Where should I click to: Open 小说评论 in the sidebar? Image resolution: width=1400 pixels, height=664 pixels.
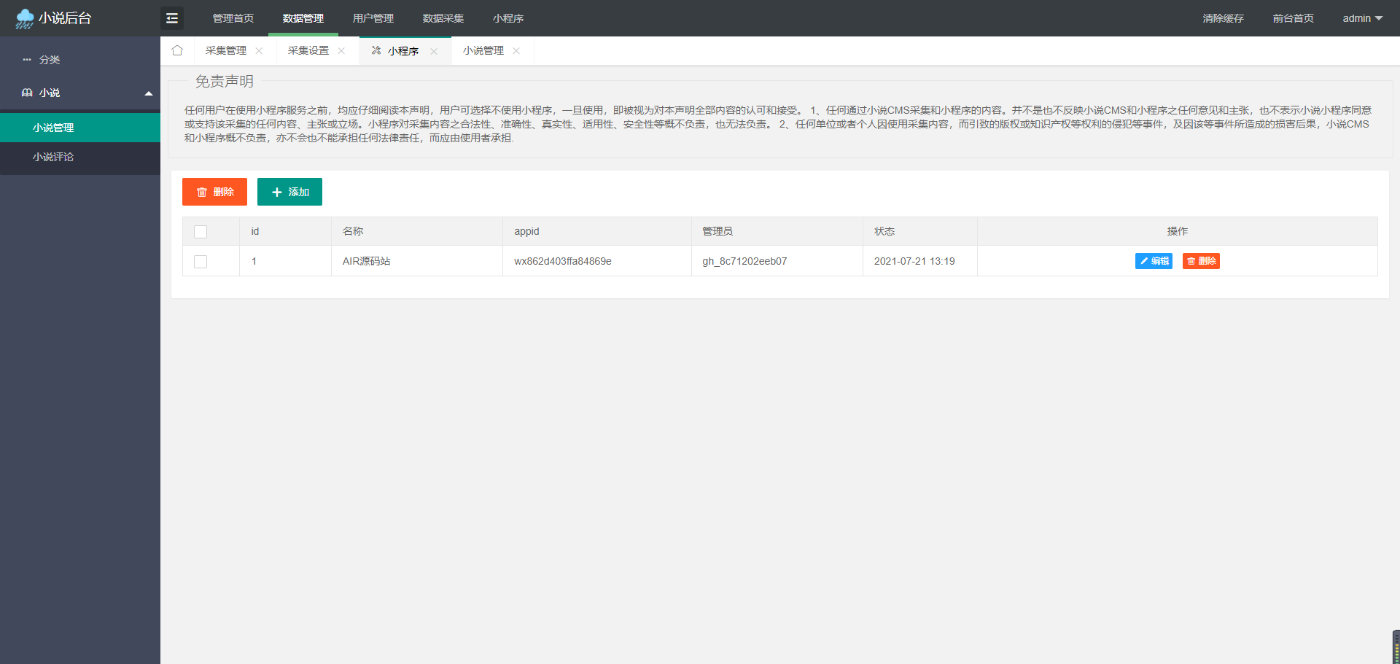pyautogui.click(x=80, y=157)
